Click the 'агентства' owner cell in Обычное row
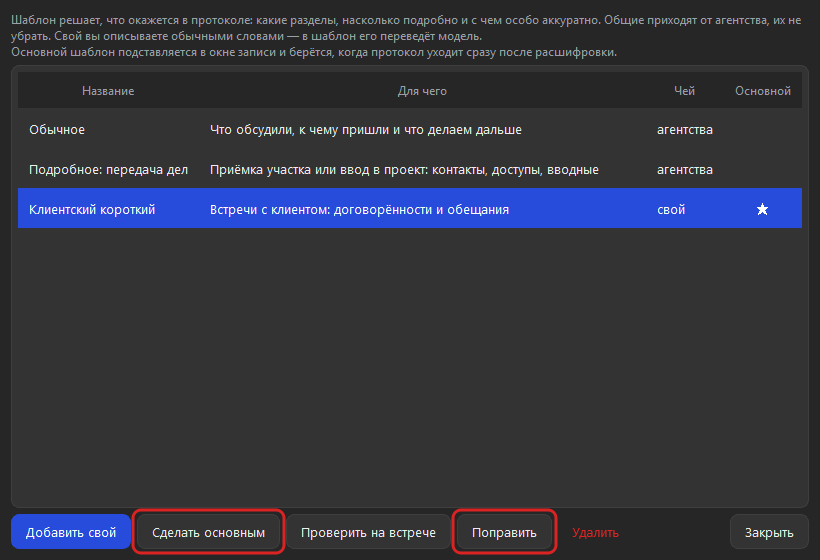The width and height of the screenshot is (820, 560). click(x=685, y=129)
